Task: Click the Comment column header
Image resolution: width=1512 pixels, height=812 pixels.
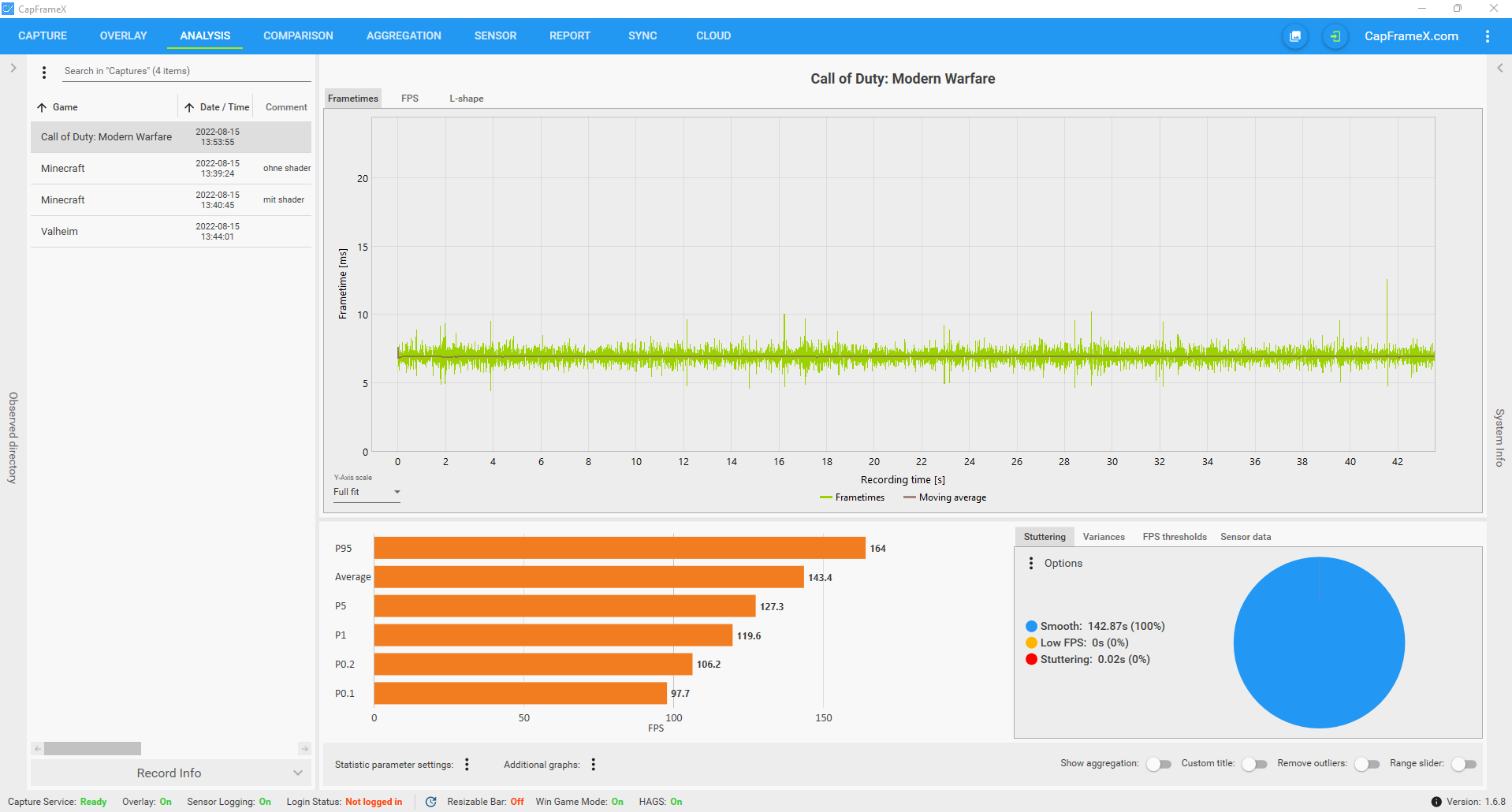Action: [286, 107]
